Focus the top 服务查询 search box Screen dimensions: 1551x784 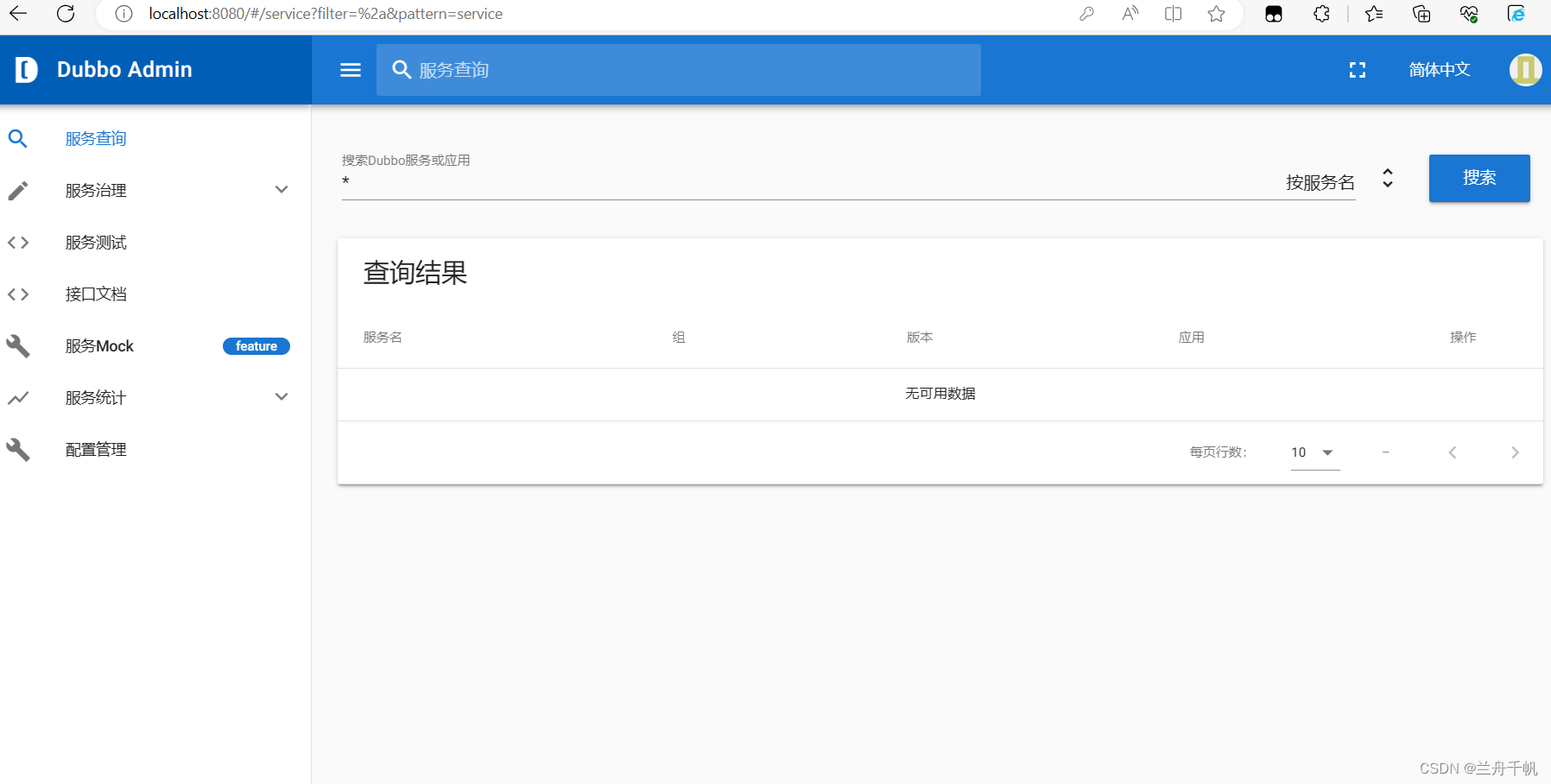[x=678, y=70]
